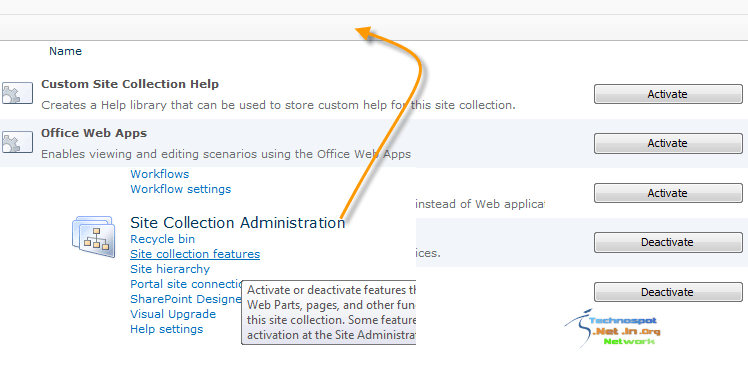This screenshot has width=748, height=390.
Task: Open Site collection features link
Action: [195, 254]
